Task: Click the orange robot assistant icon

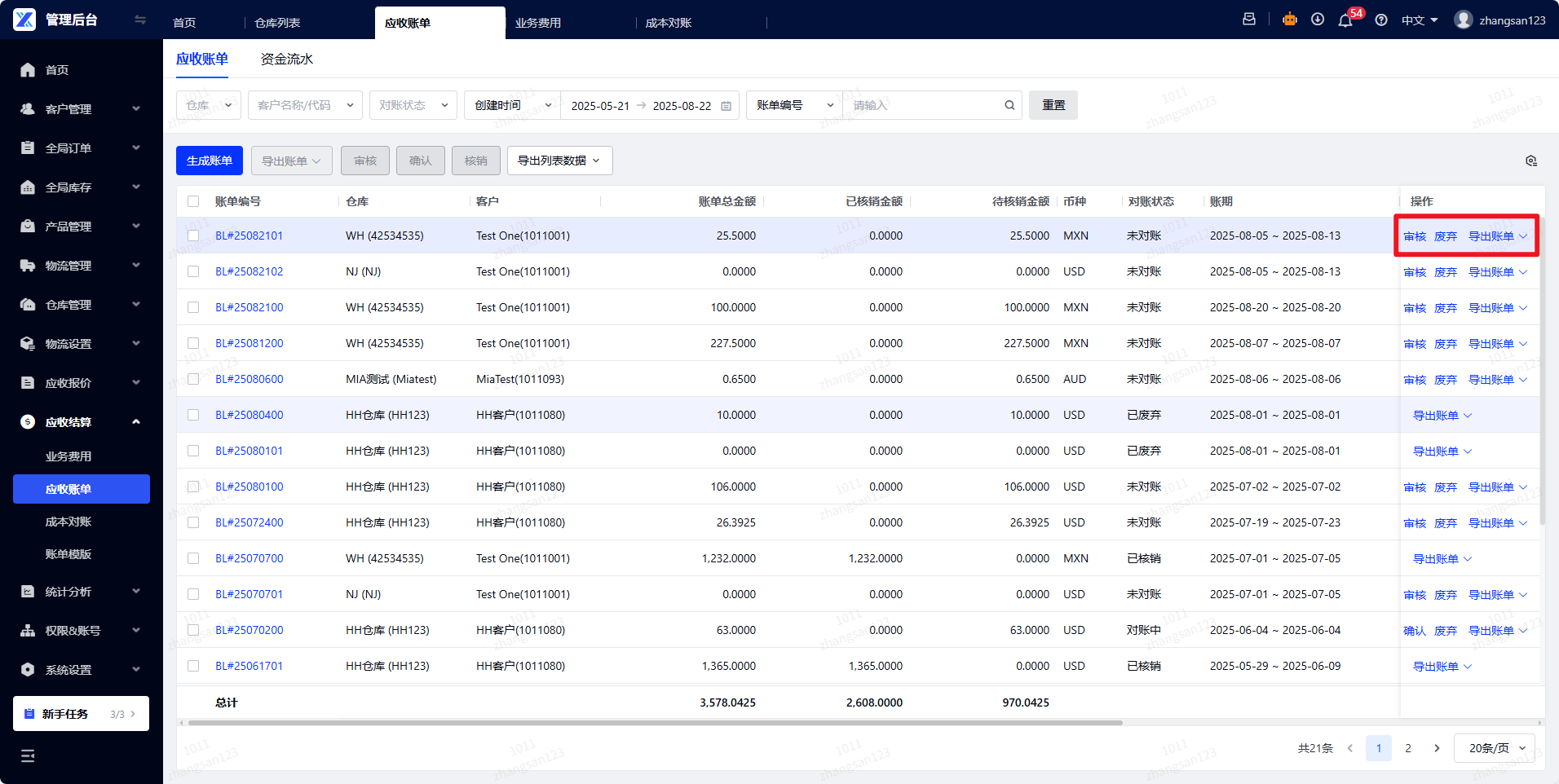Action: pyautogui.click(x=1290, y=20)
